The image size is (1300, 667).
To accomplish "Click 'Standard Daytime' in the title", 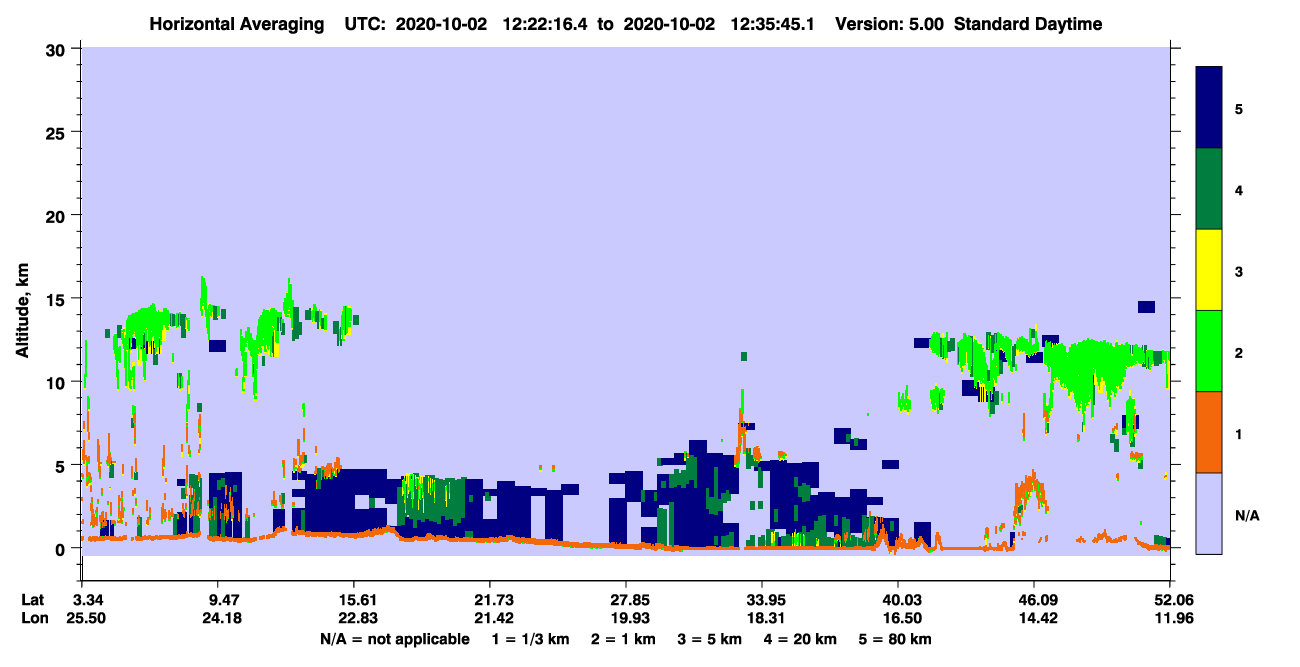I will (x=1028, y=24).
